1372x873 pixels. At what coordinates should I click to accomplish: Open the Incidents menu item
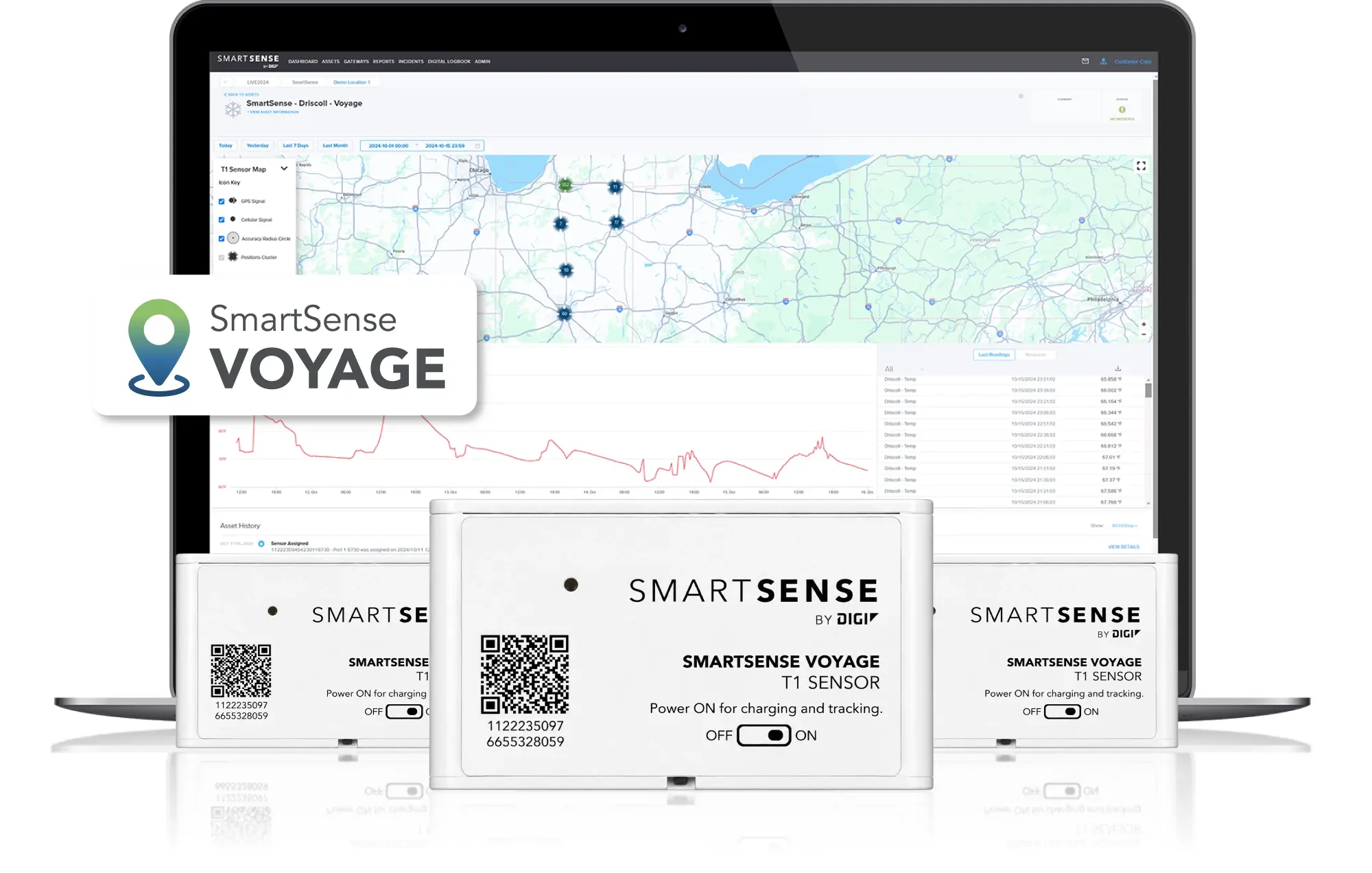click(411, 61)
